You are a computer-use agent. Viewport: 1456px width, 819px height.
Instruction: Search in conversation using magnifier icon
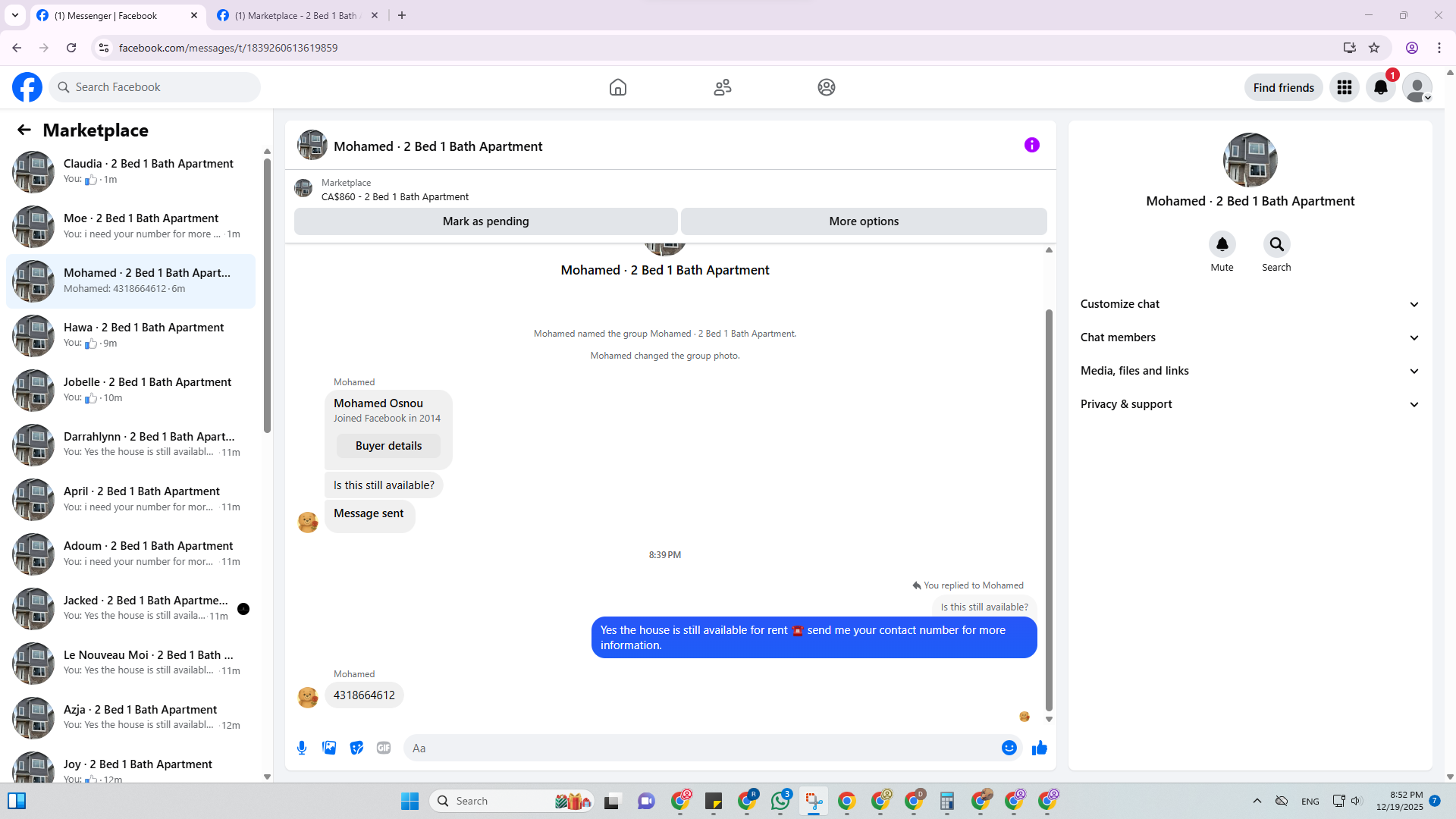[1276, 244]
